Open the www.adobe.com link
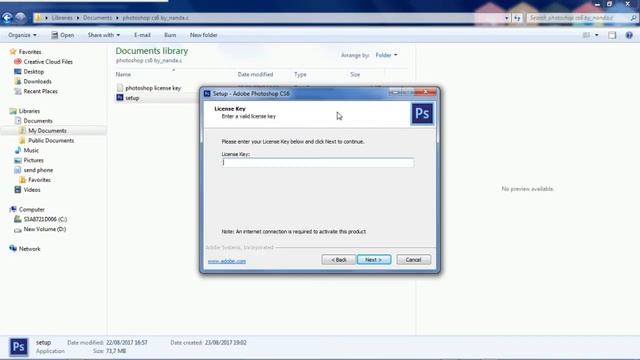The width and height of the screenshot is (640, 360). 227,261
